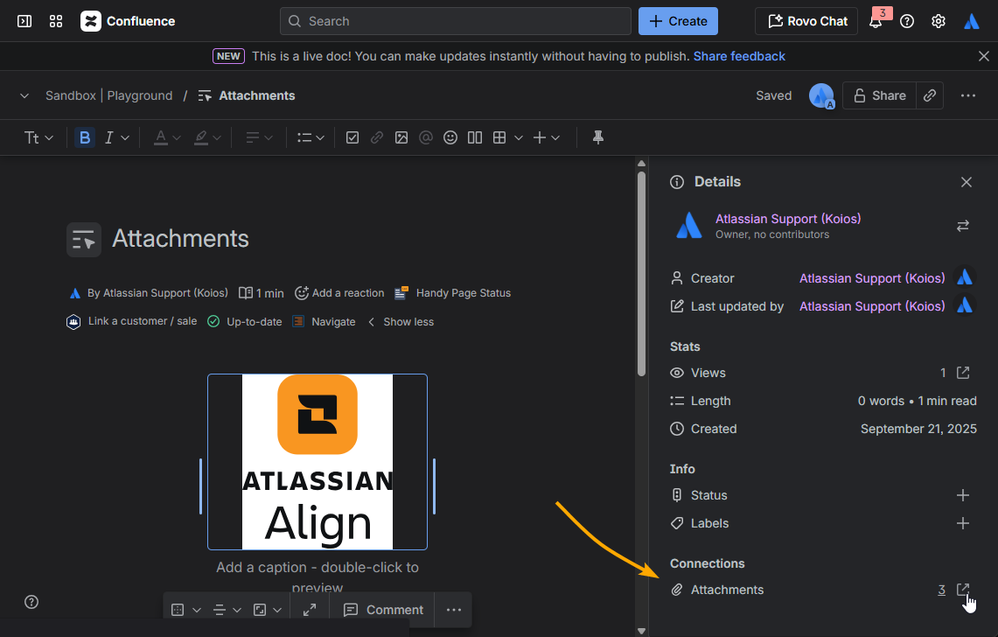998x637 pixels.
Task: Toggle italic formatting
Action: click(x=109, y=137)
